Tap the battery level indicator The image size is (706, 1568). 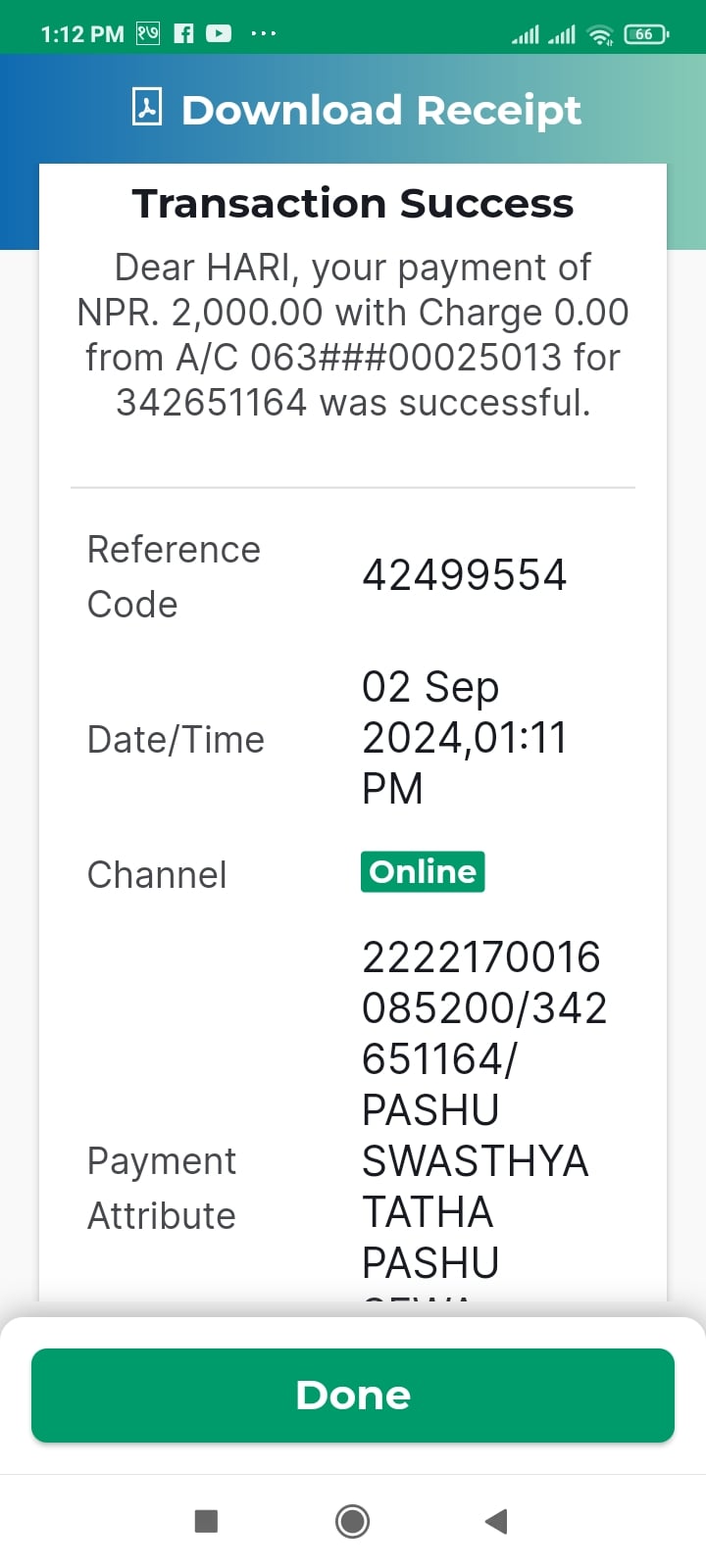[x=646, y=34]
